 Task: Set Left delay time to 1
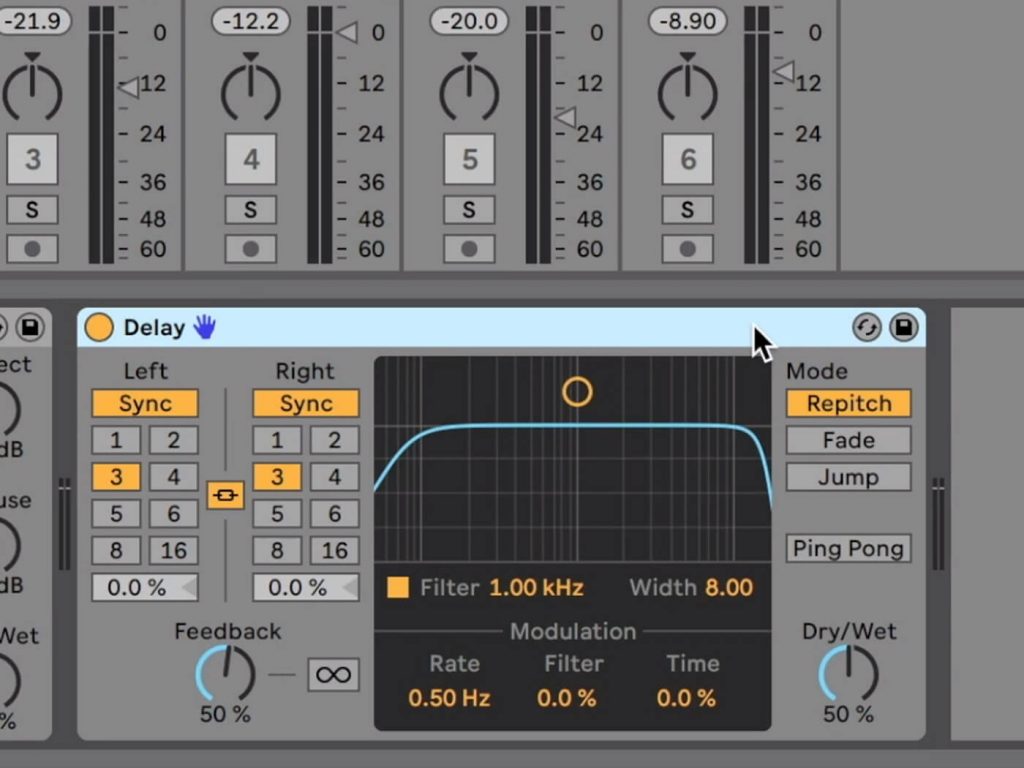116,440
